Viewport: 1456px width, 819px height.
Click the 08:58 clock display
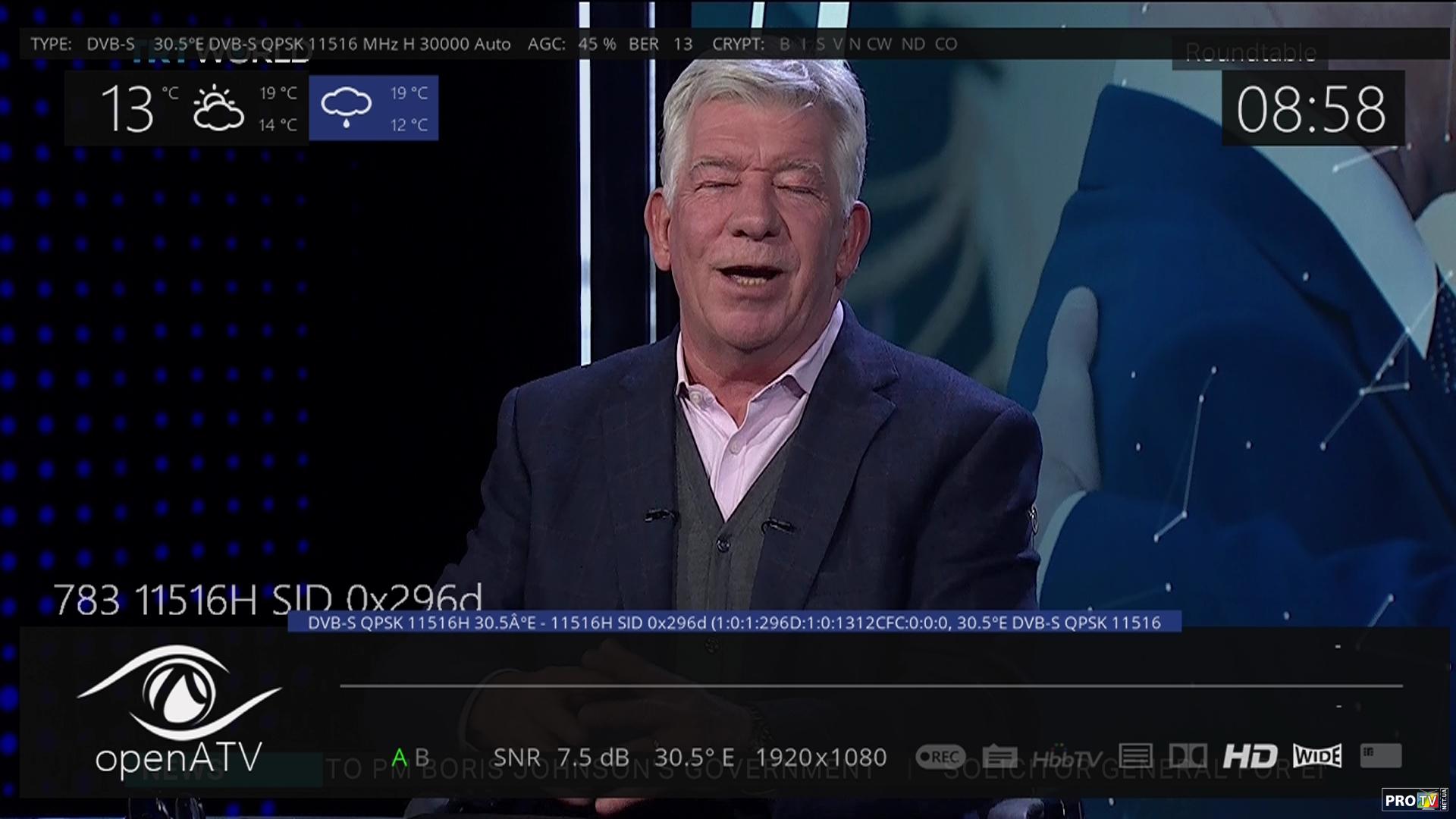coord(1311,110)
